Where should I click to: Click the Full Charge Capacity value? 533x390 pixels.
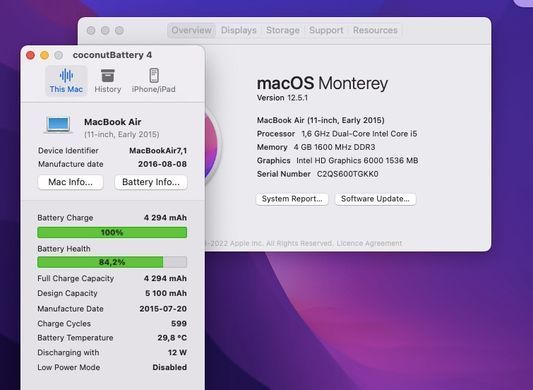click(x=165, y=278)
